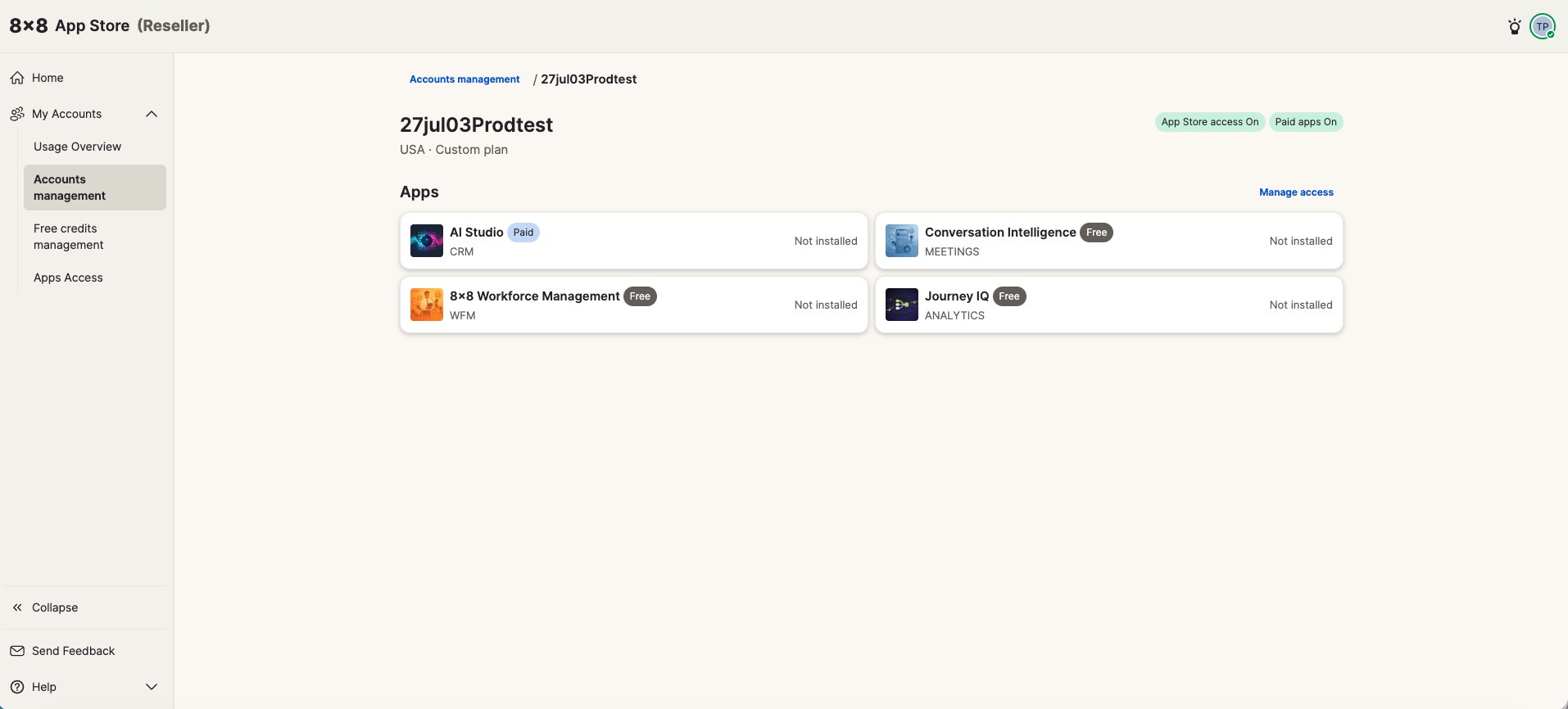Click the Collapse label in sidebar

(55, 607)
